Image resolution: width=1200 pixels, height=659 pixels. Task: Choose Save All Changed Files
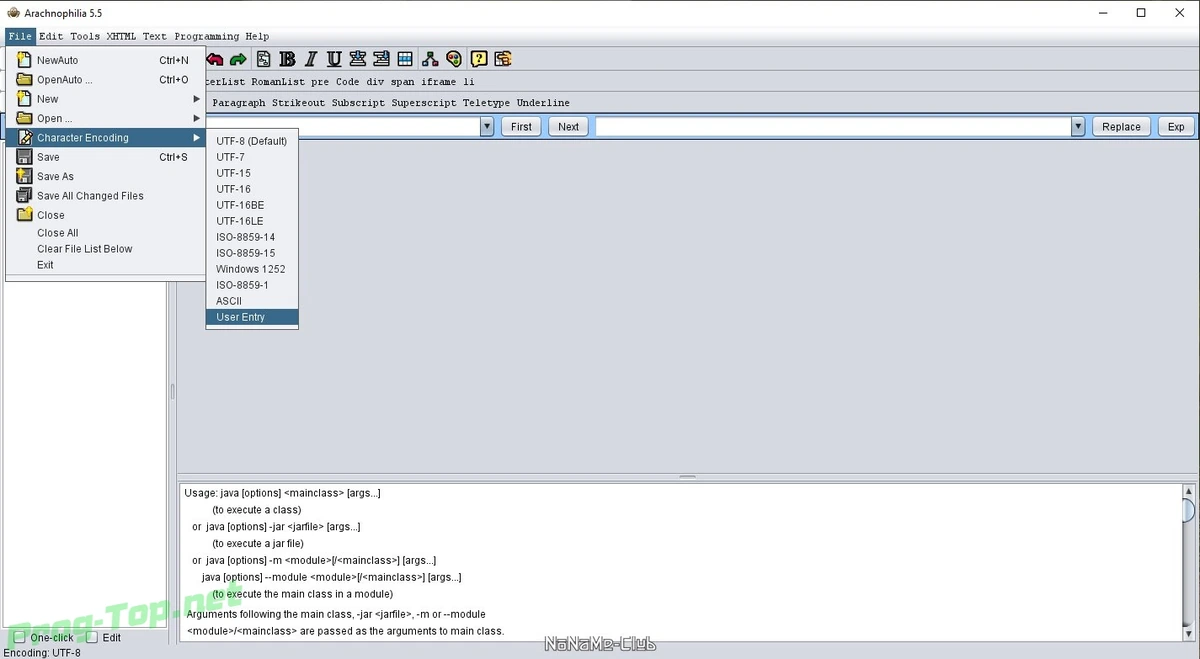pos(105,196)
